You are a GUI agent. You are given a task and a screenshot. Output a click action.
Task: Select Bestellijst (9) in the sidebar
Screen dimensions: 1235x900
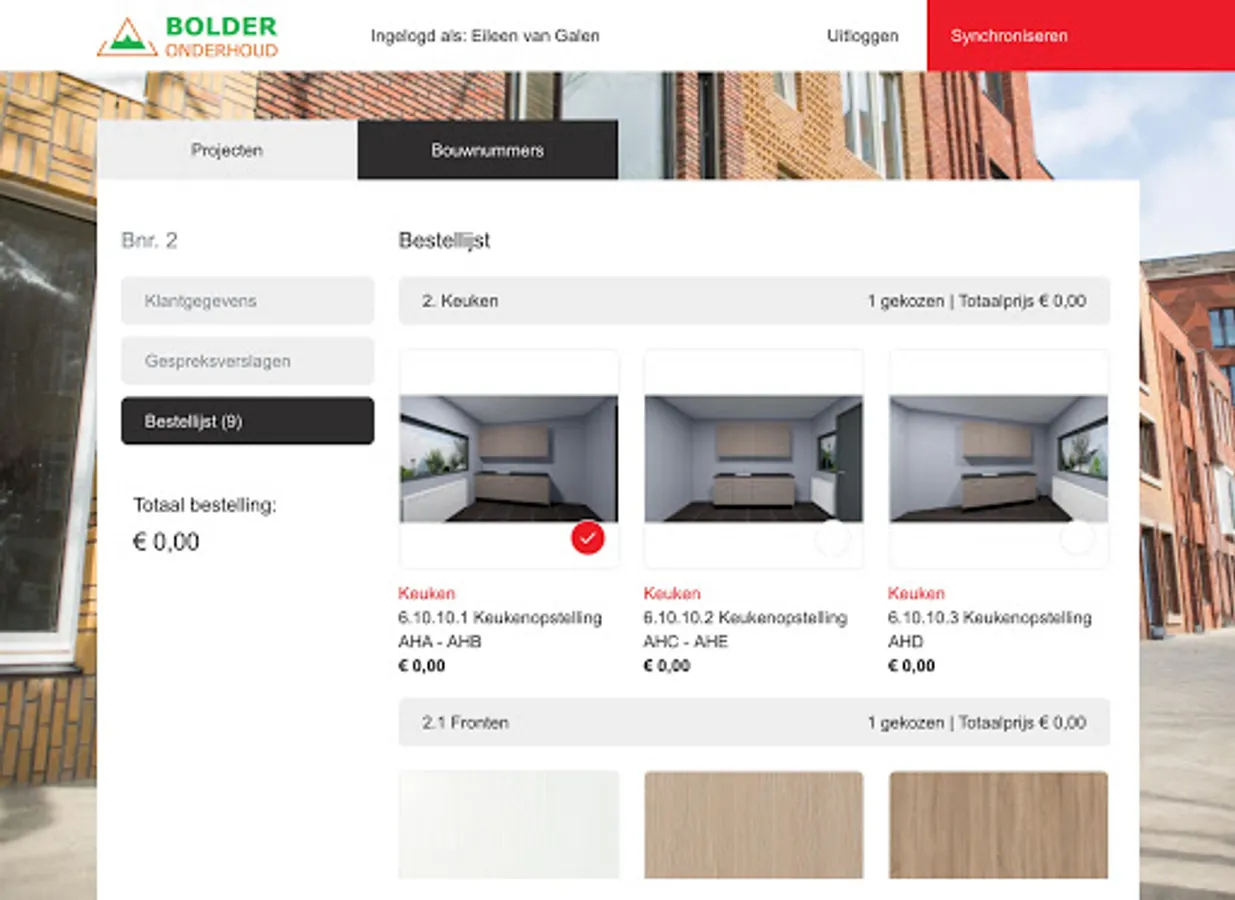pyautogui.click(x=248, y=421)
